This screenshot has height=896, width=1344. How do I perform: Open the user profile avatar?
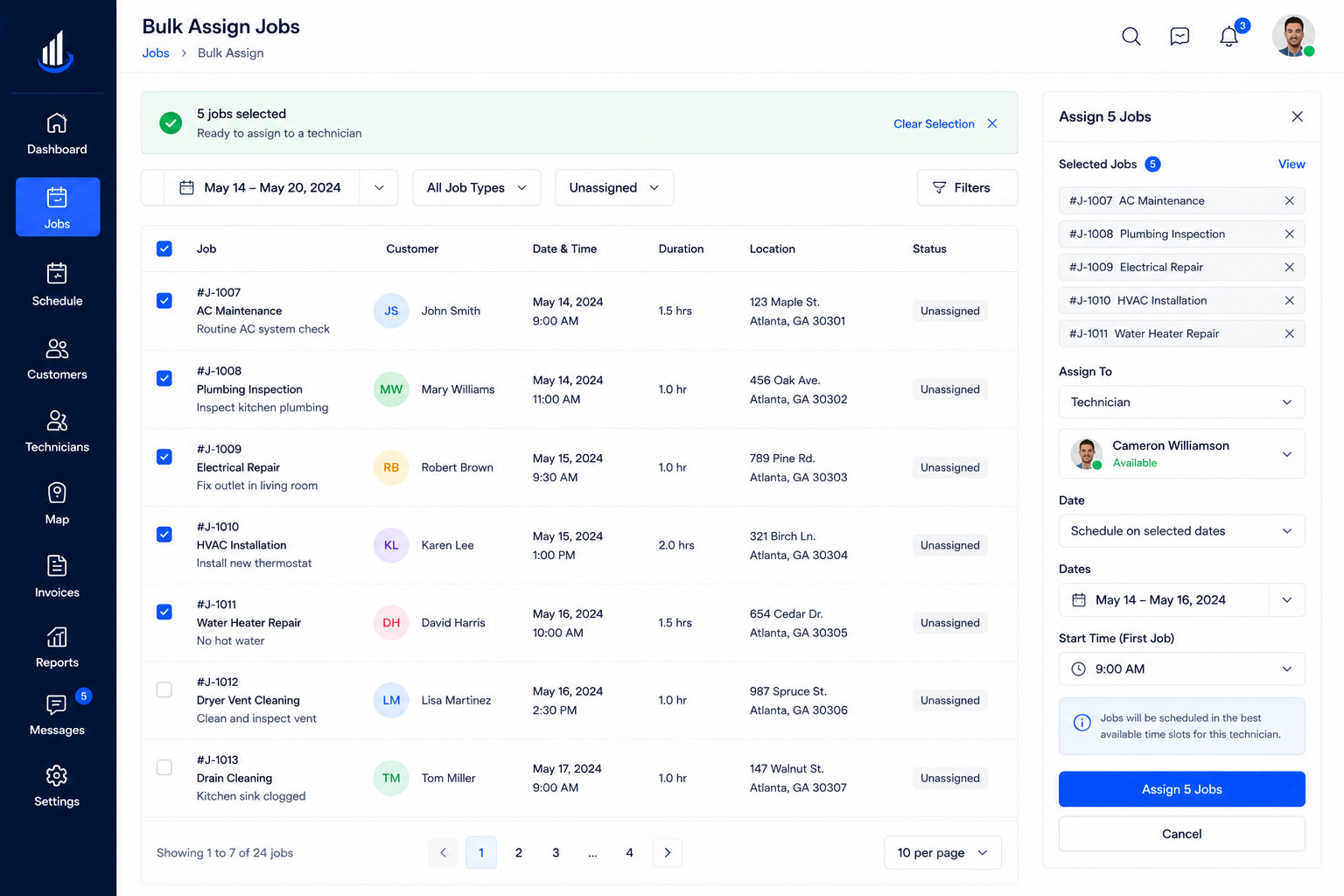click(1293, 36)
